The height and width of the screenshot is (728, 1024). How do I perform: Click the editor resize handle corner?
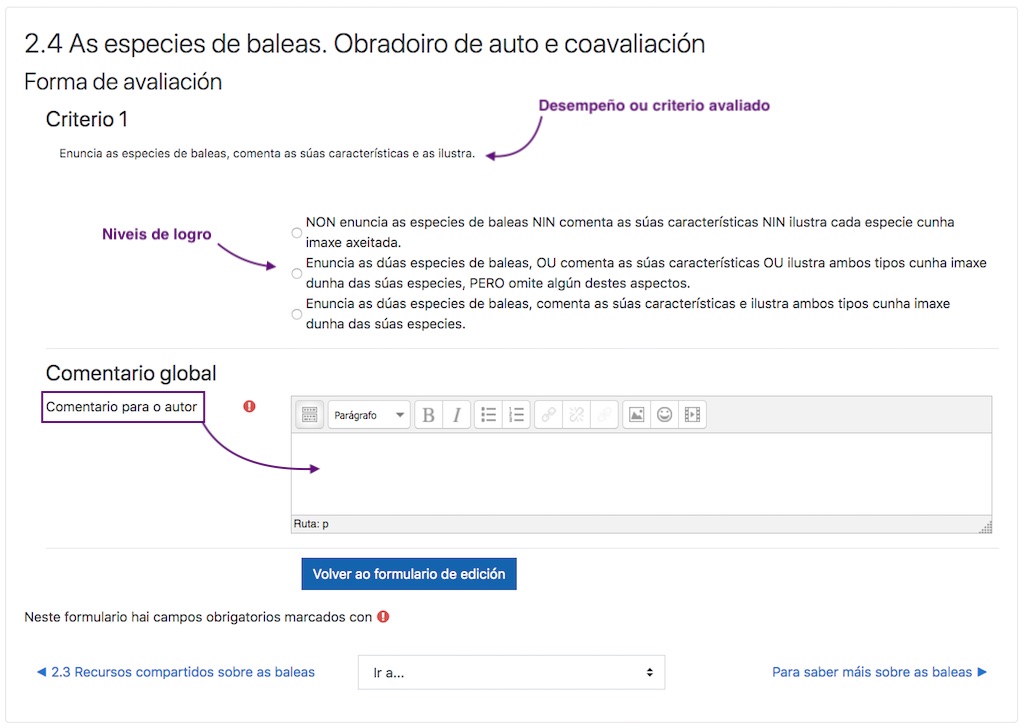click(986, 527)
